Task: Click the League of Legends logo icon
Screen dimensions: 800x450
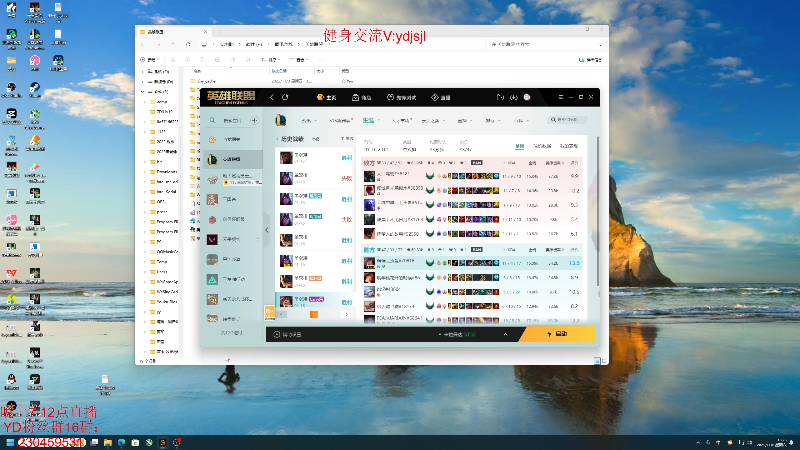Action: coord(281,120)
